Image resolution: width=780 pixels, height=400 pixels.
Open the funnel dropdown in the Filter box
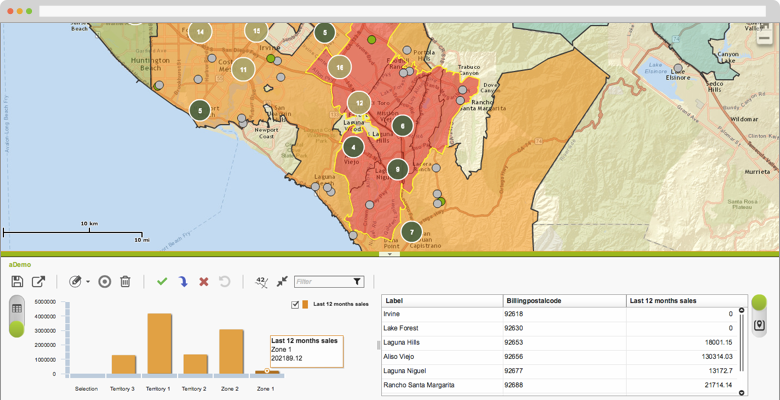tap(357, 282)
